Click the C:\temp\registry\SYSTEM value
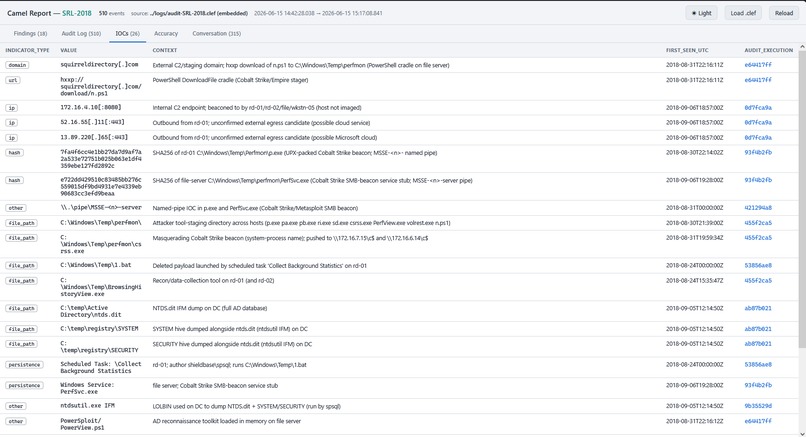The height and width of the screenshot is (437, 806). (x=99, y=329)
